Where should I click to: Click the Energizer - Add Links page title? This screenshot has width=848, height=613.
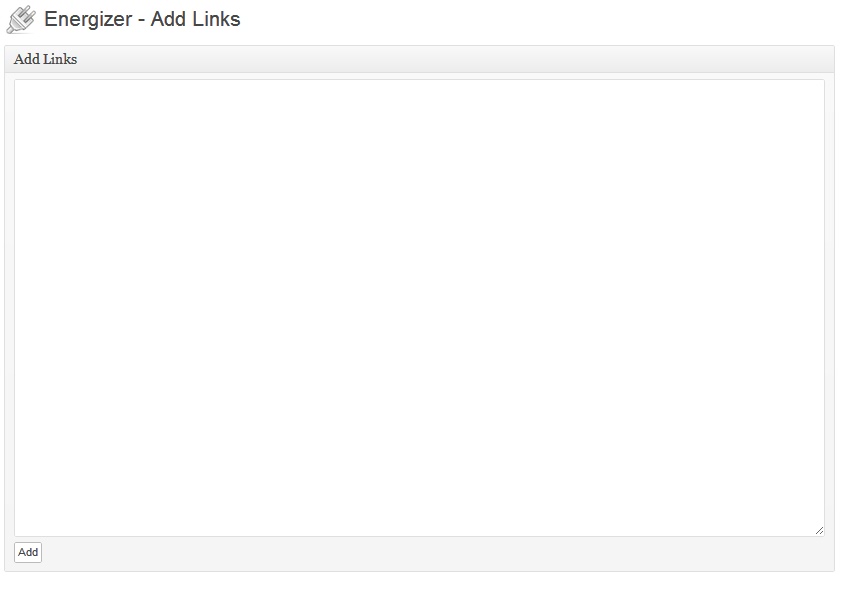(x=142, y=19)
